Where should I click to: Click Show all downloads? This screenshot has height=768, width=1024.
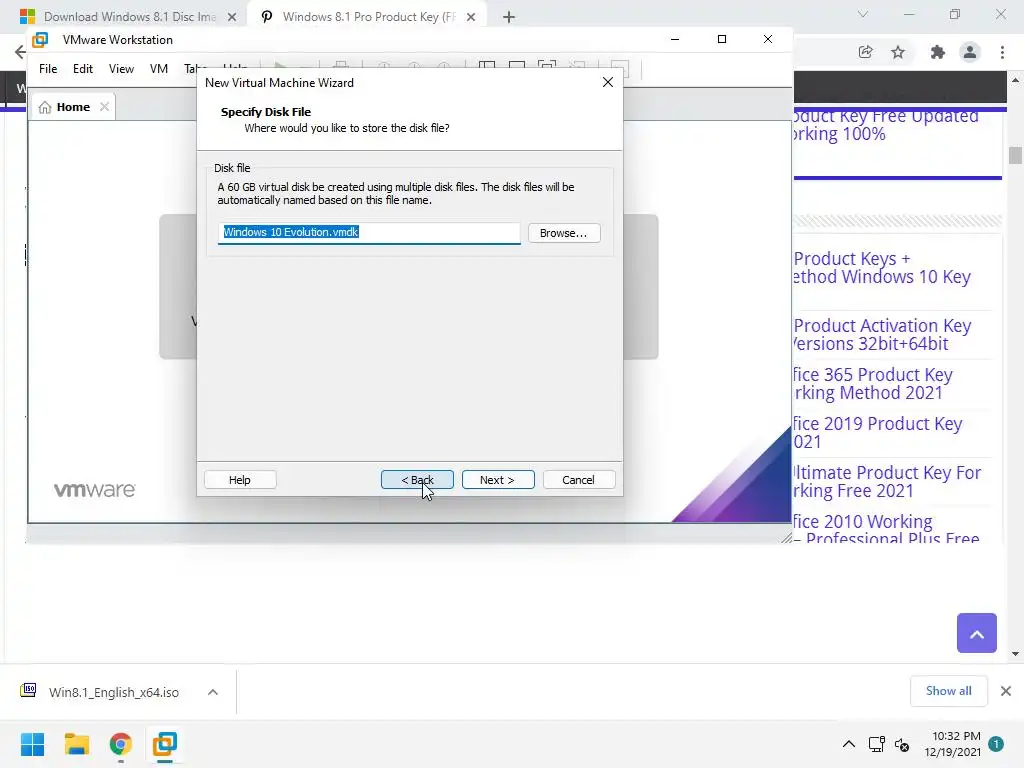(948, 691)
